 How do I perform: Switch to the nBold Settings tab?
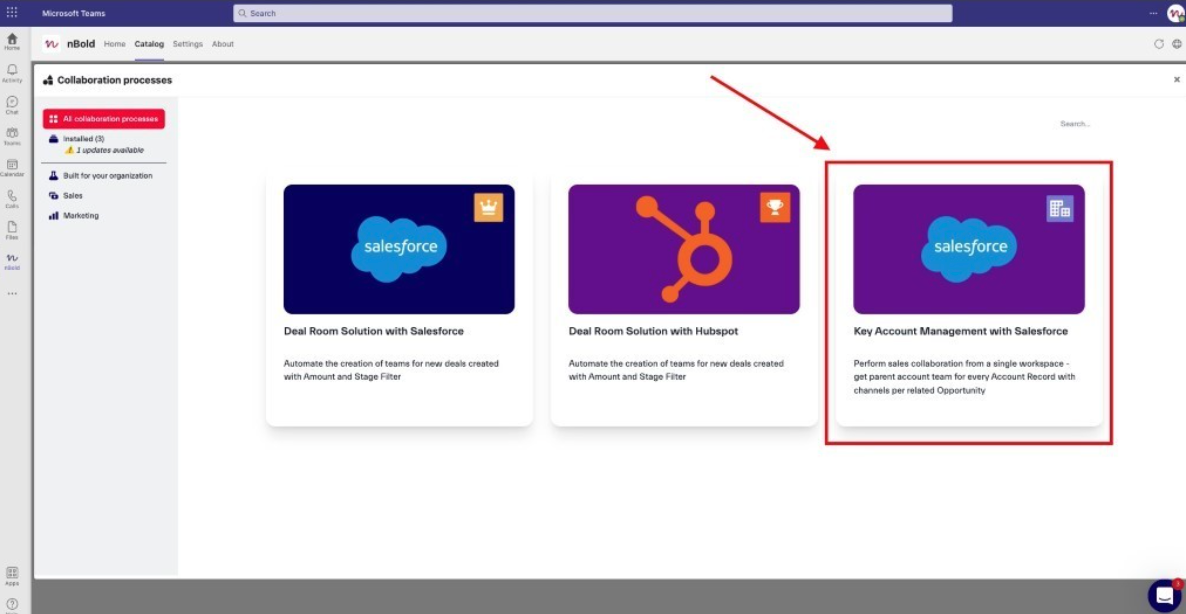187,44
